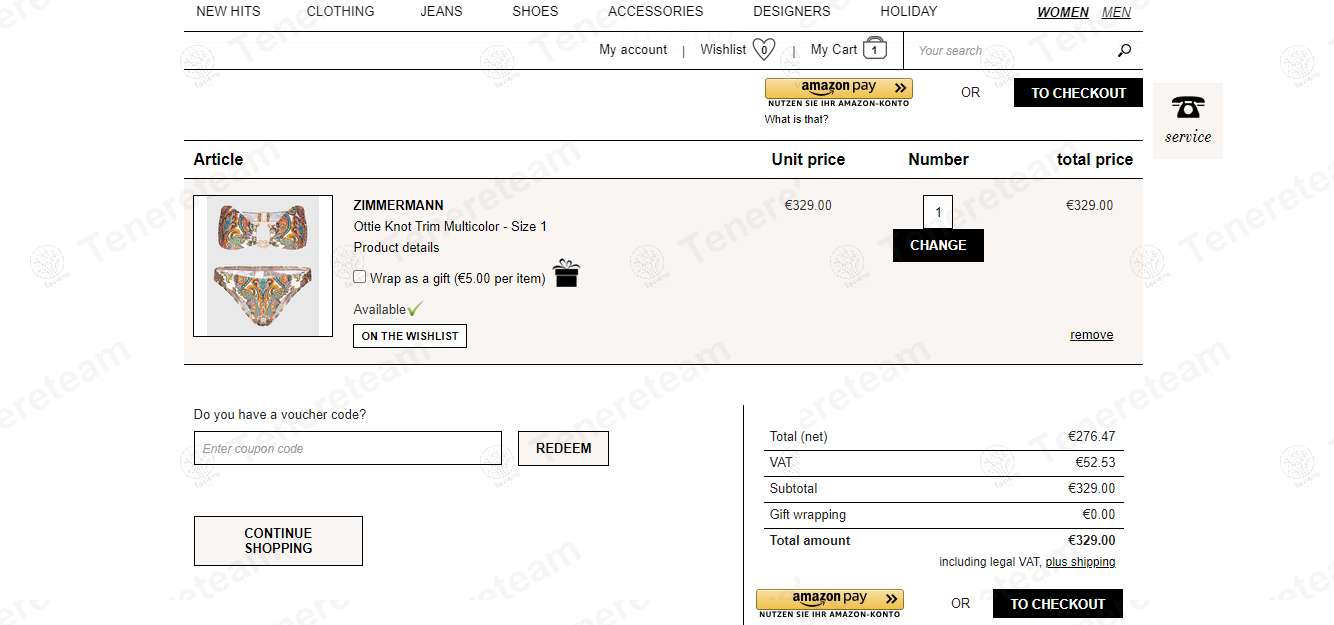Open Product details link
The image size is (1334, 625).
(x=396, y=247)
